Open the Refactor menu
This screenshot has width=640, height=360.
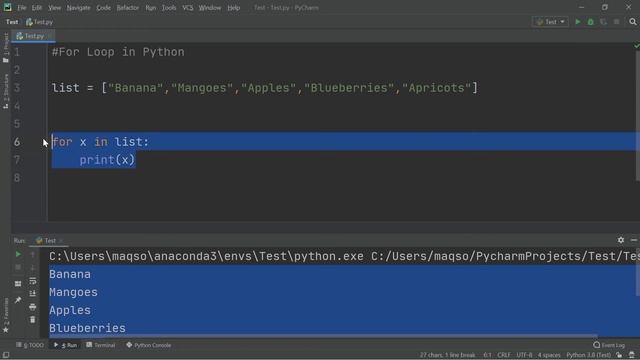pos(128,8)
